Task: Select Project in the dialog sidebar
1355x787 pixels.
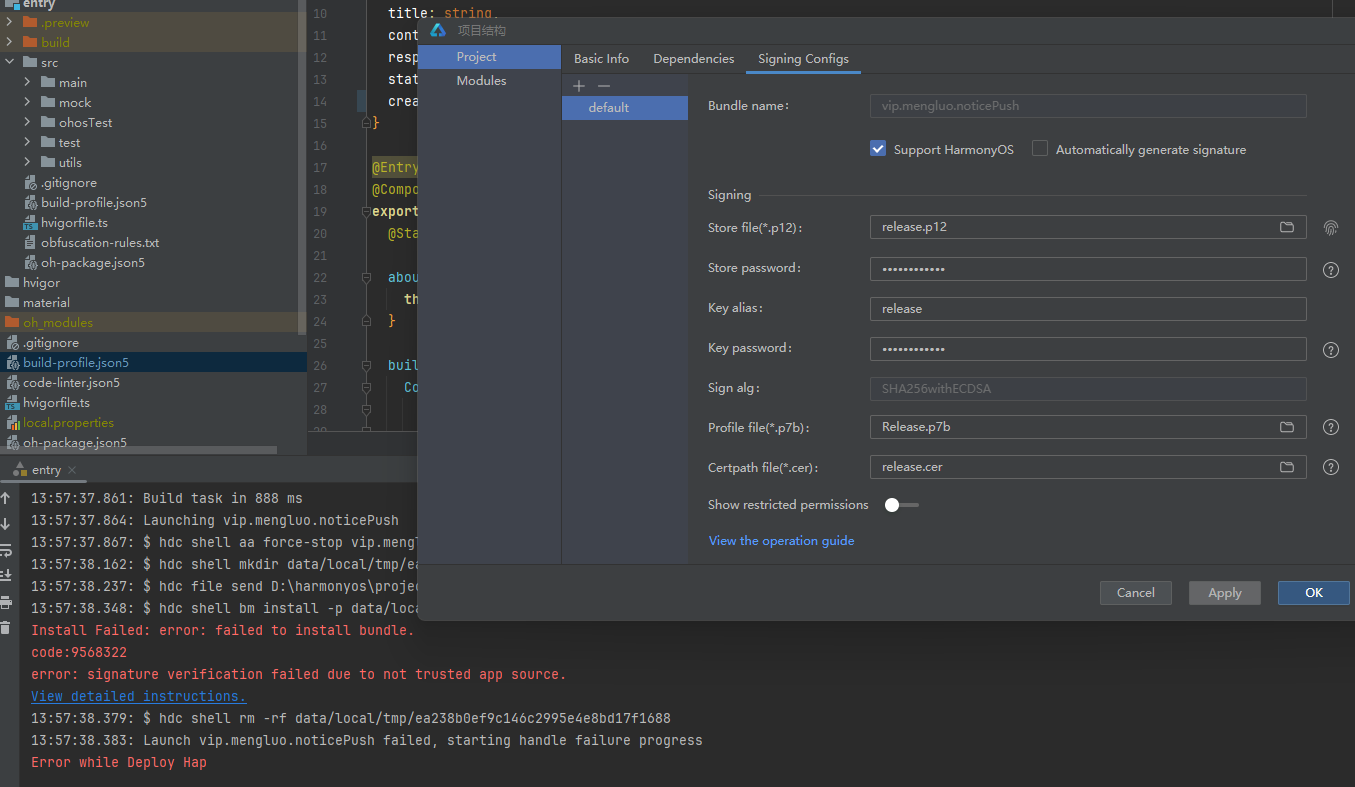Action: (489, 57)
